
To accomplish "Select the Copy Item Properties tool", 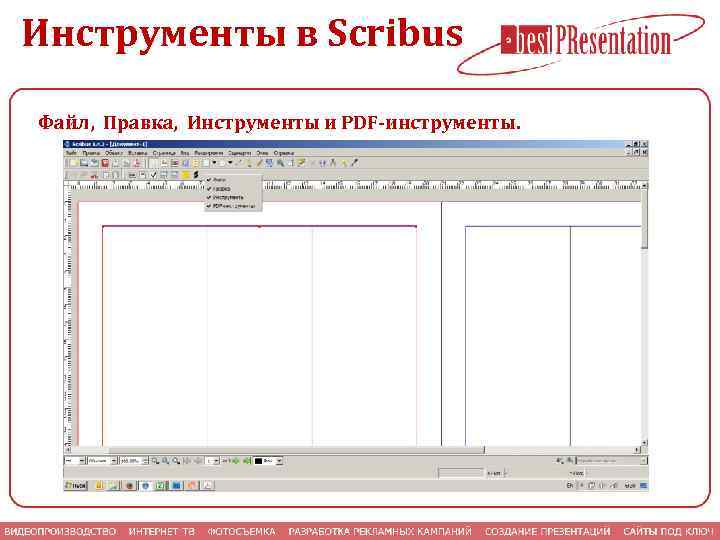I will (x=343, y=163).
